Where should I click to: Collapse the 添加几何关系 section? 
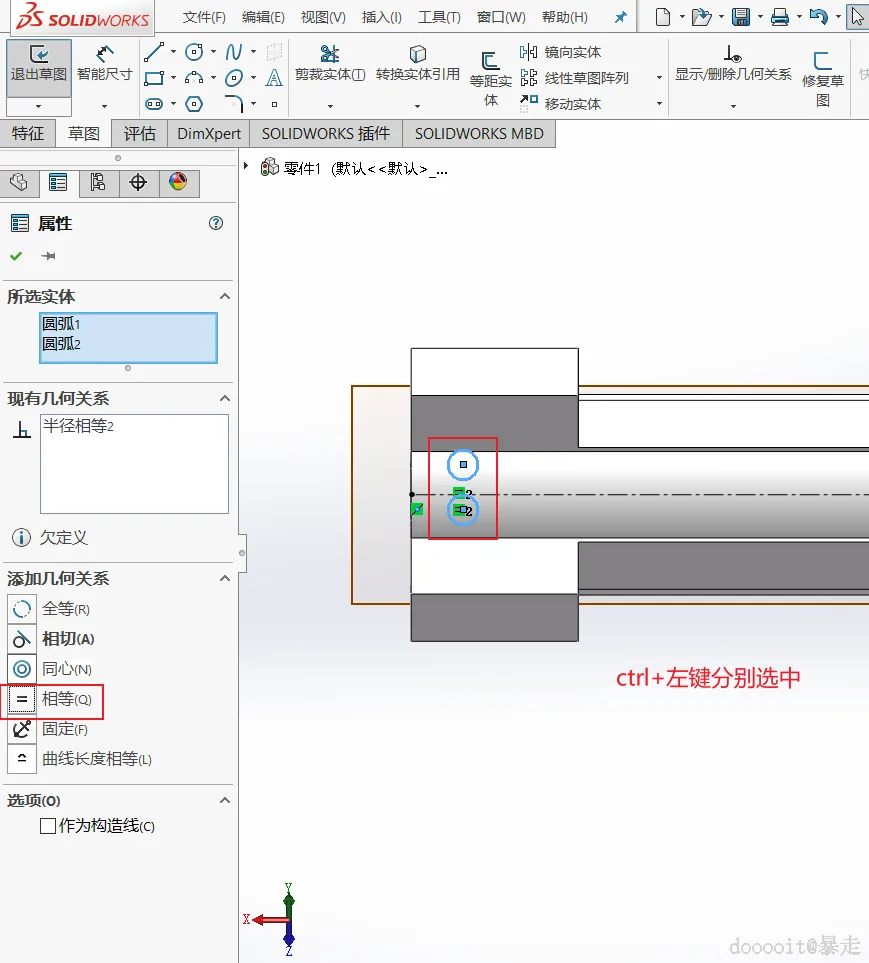(225, 579)
